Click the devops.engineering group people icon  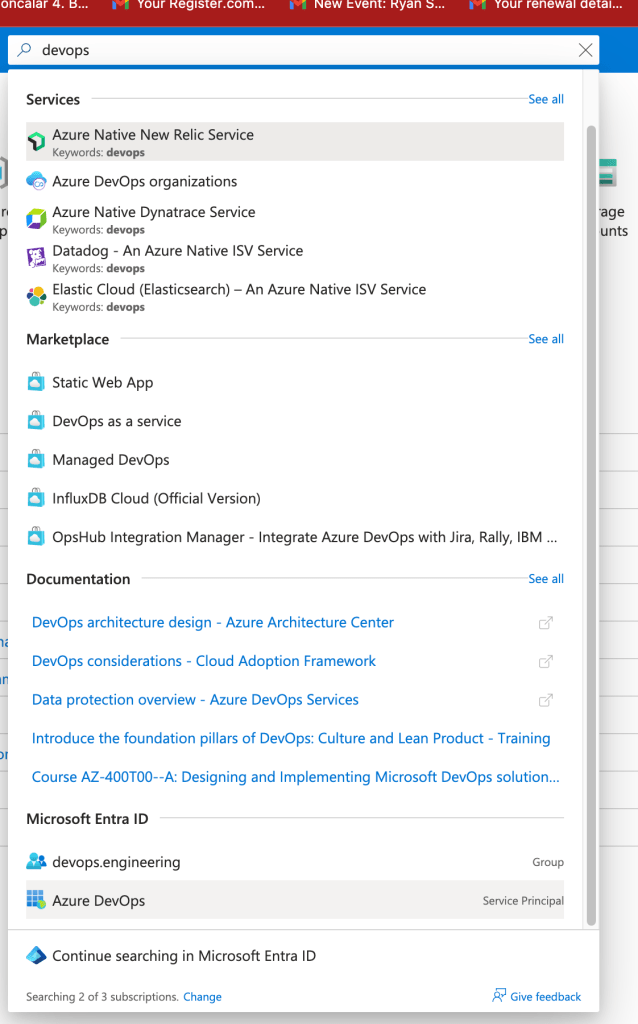pyautogui.click(x=37, y=861)
